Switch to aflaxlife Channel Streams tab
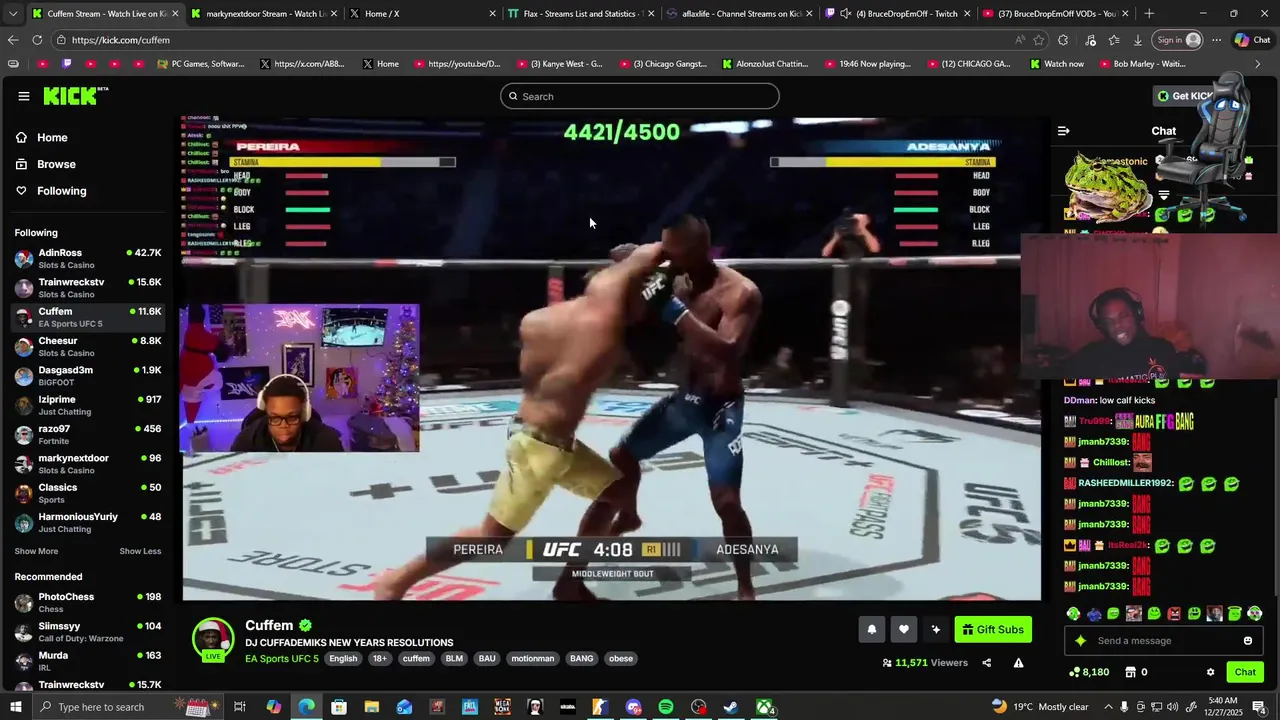 click(738, 14)
